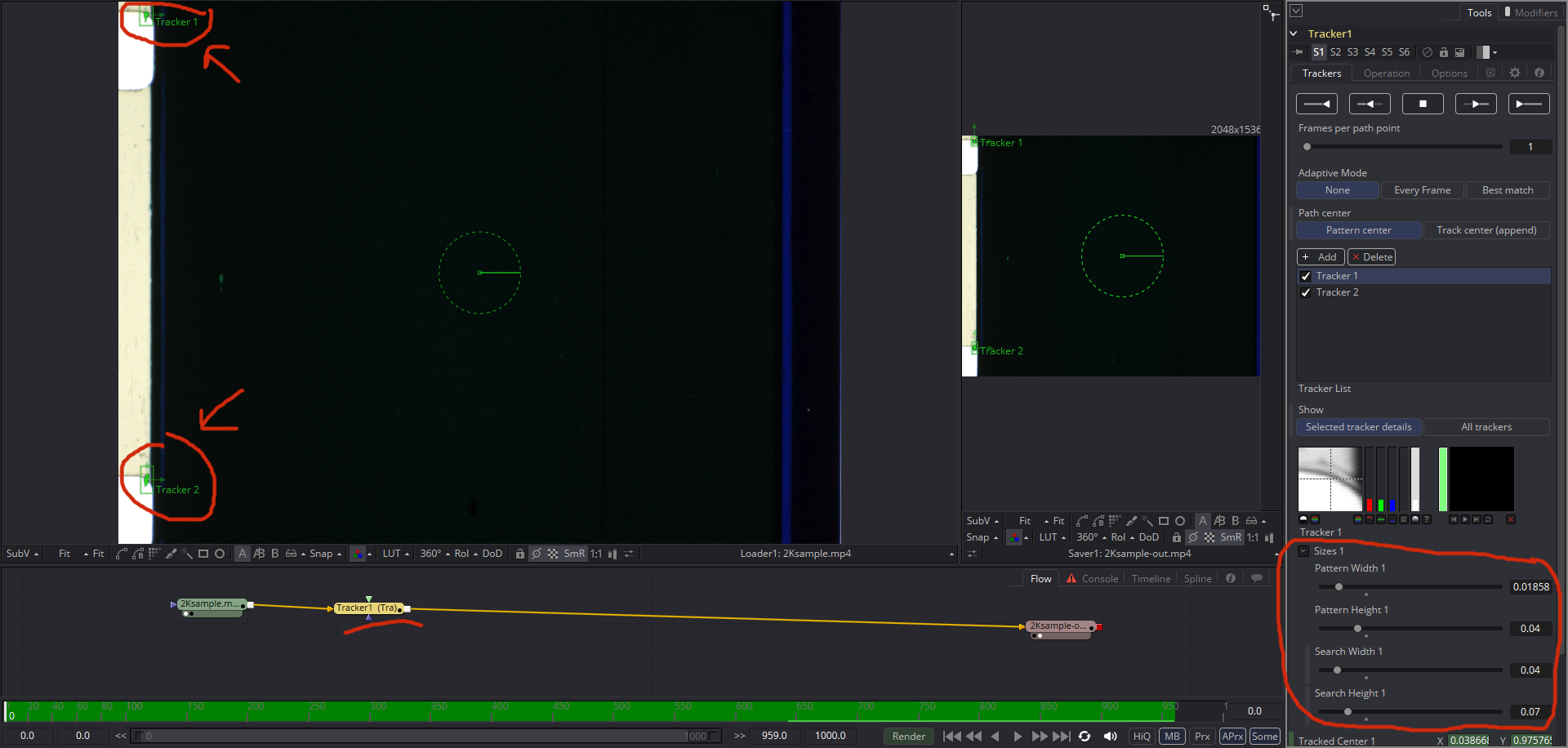This screenshot has height=748, width=1568.
Task: Uncheck the Tracker 2 checkbox in tracker list
Action: (x=1305, y=292)
